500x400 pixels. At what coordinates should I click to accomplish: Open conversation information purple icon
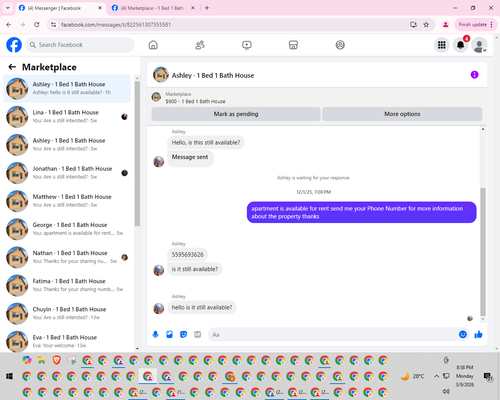click(474, 75)
